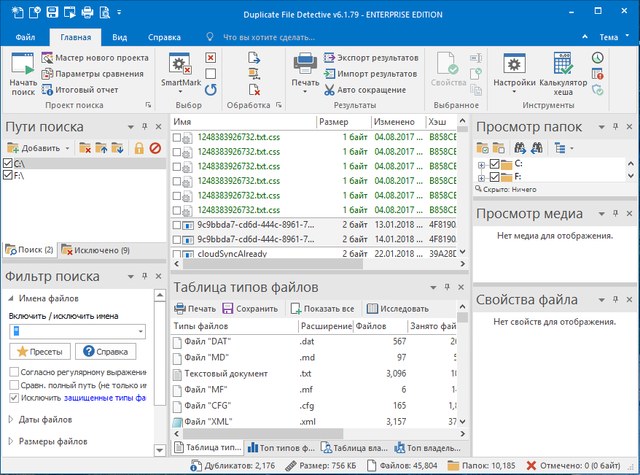Click the Справка button in search filter
This screenshot has width=640, height=475.
click(x=105, y=351)
